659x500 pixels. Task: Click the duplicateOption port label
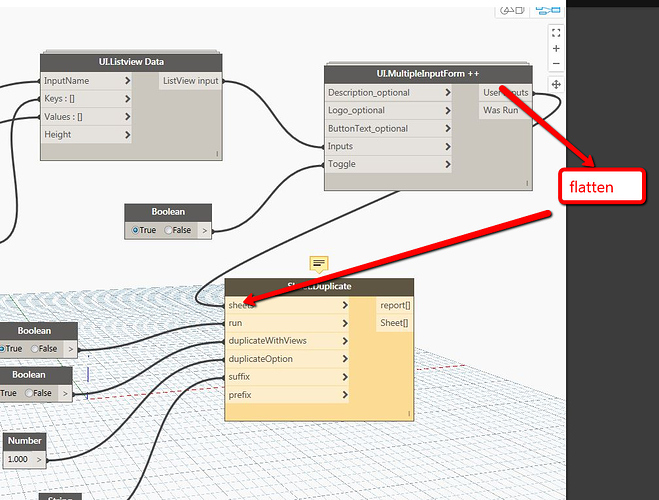coord(261,359)
